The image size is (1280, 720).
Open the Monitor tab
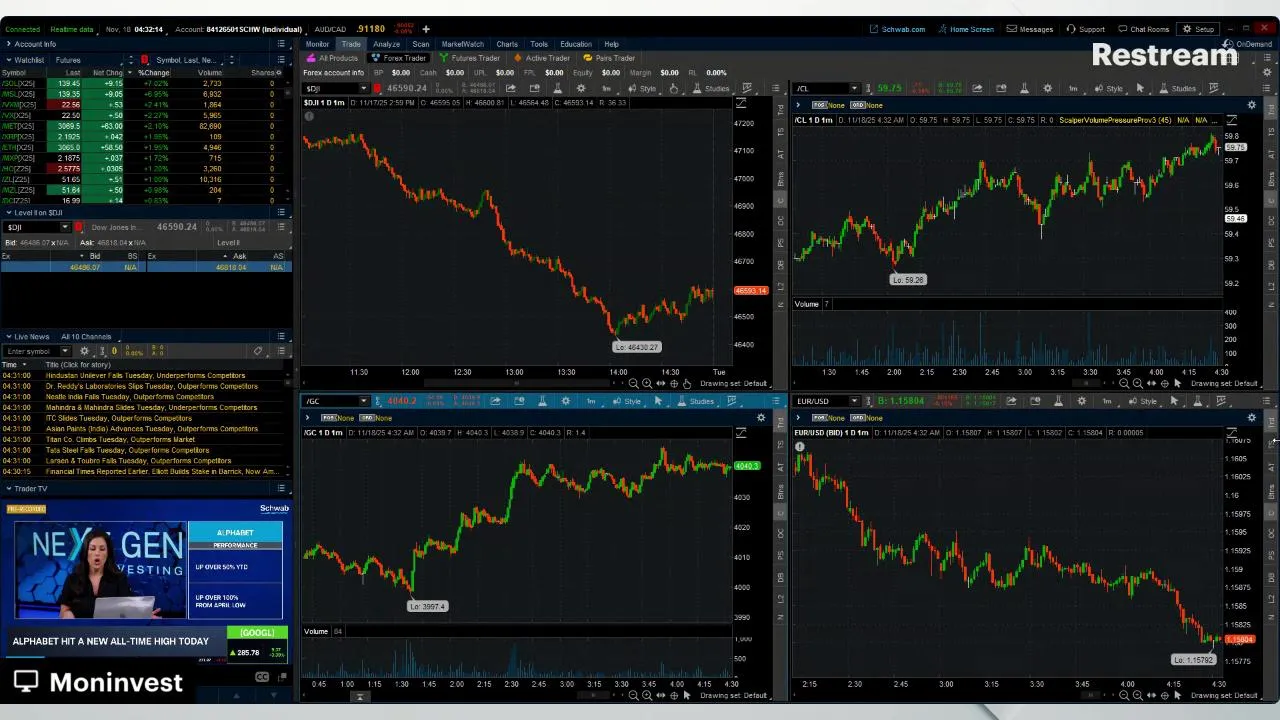coord(317,44)
